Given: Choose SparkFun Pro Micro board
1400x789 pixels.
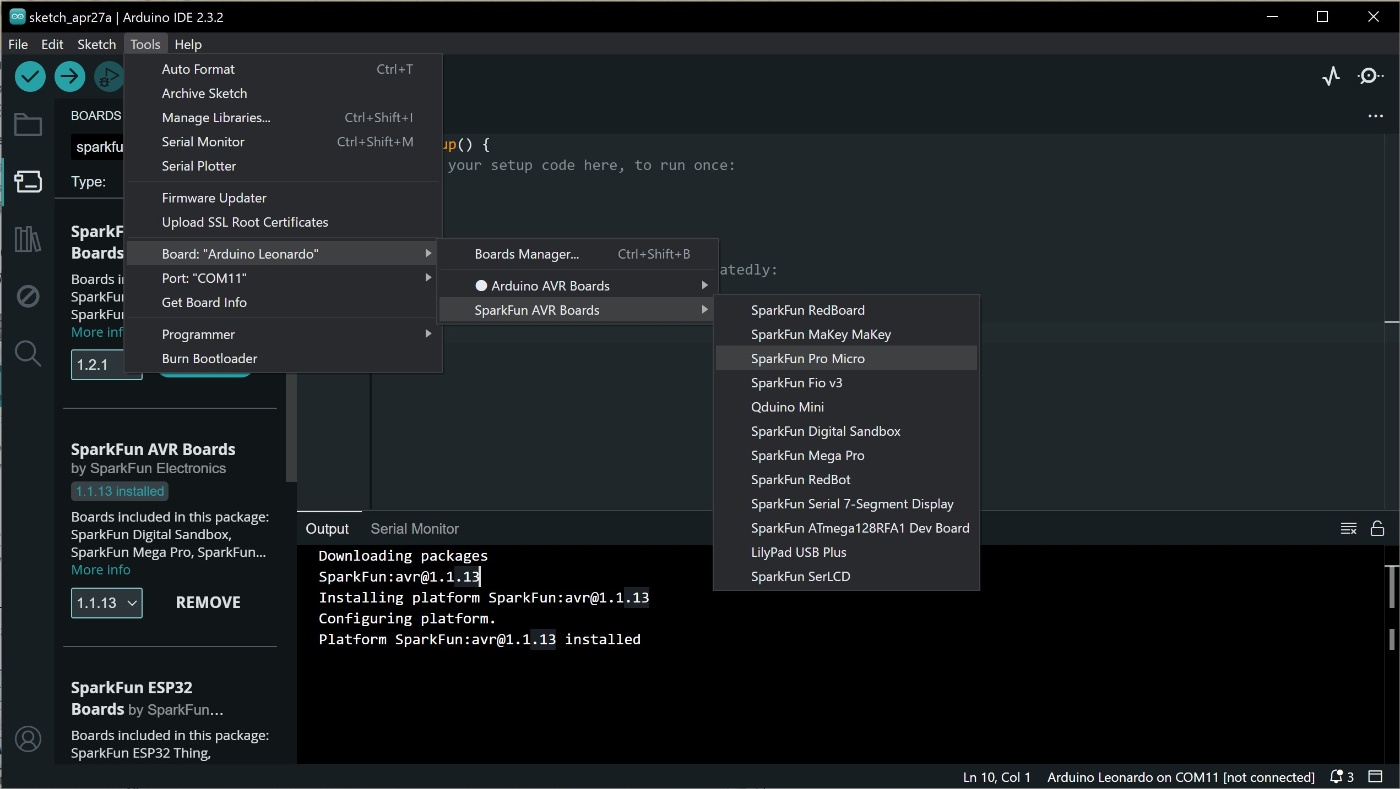Looking at the screenshot, I should click(x=846, y=358).
